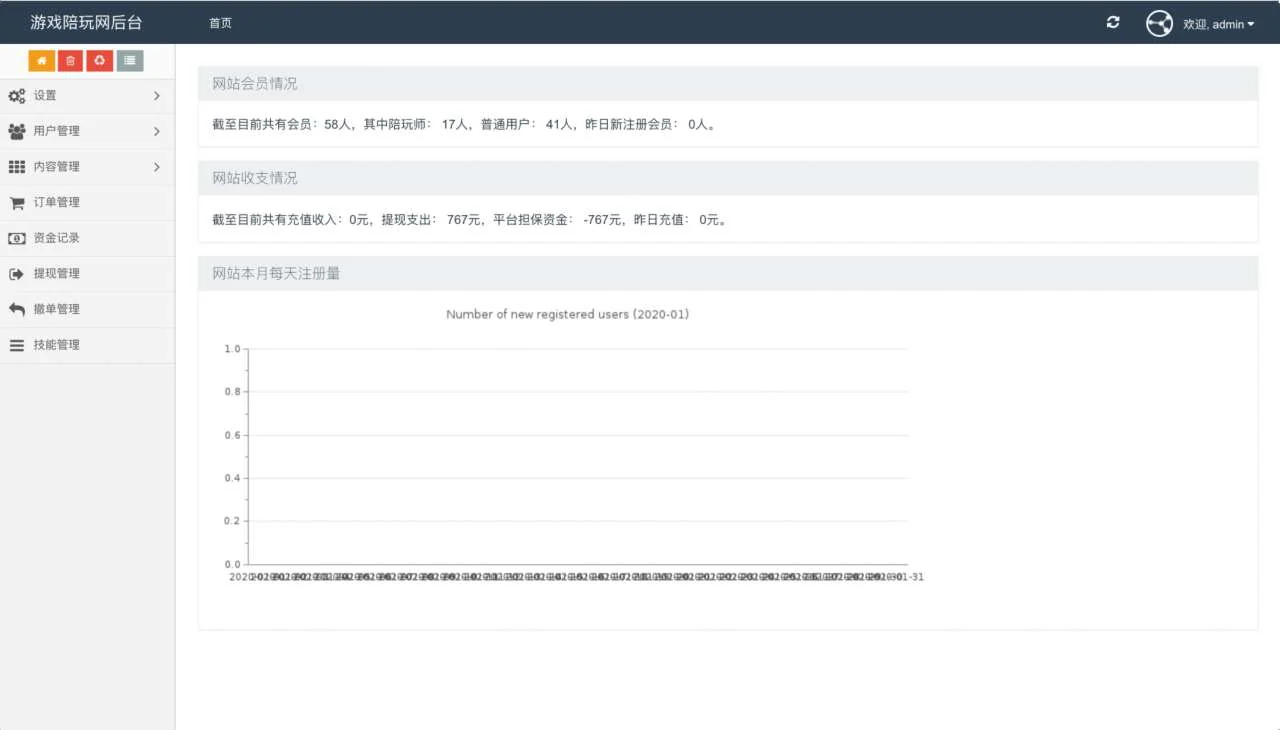The image size is (1280, 730).
Task: Click the admin avatar icon
Action: (x=1159, y=23)
